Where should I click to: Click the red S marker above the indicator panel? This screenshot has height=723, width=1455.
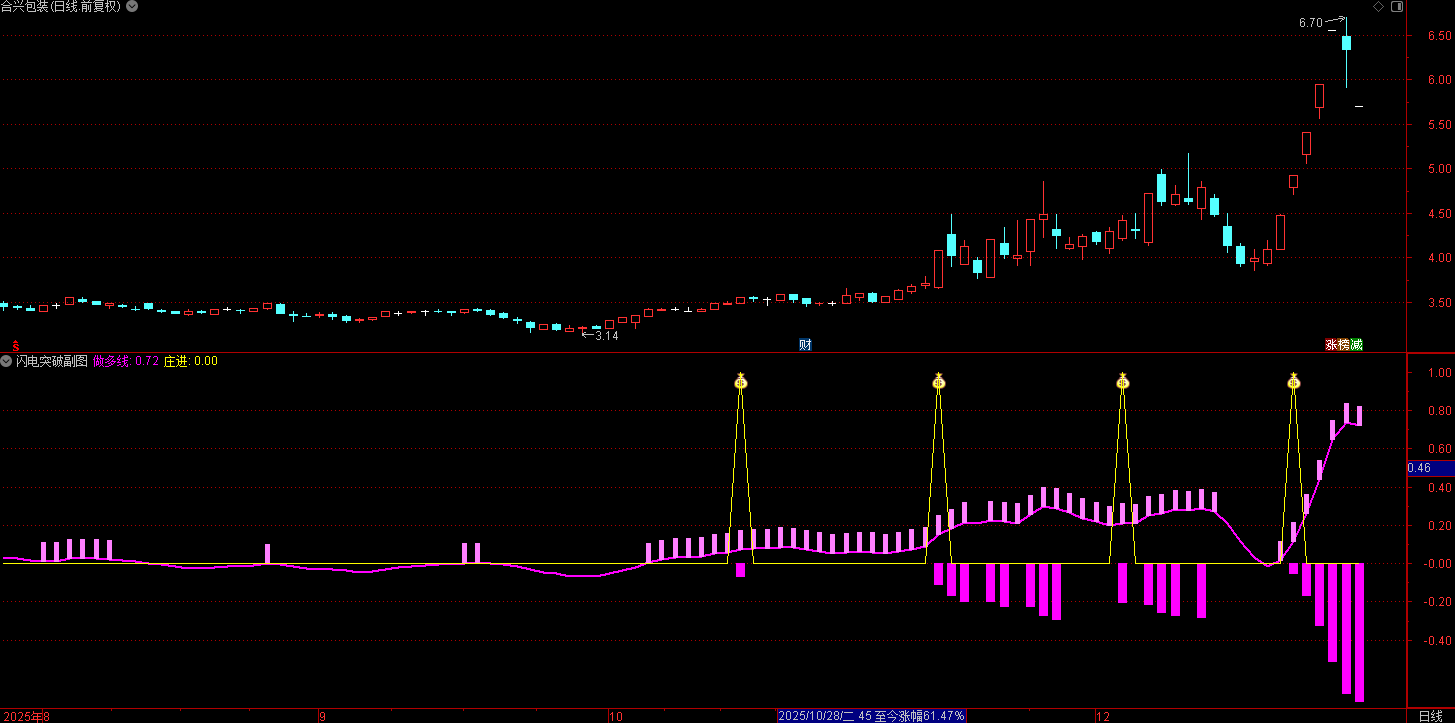coord(15,345)
